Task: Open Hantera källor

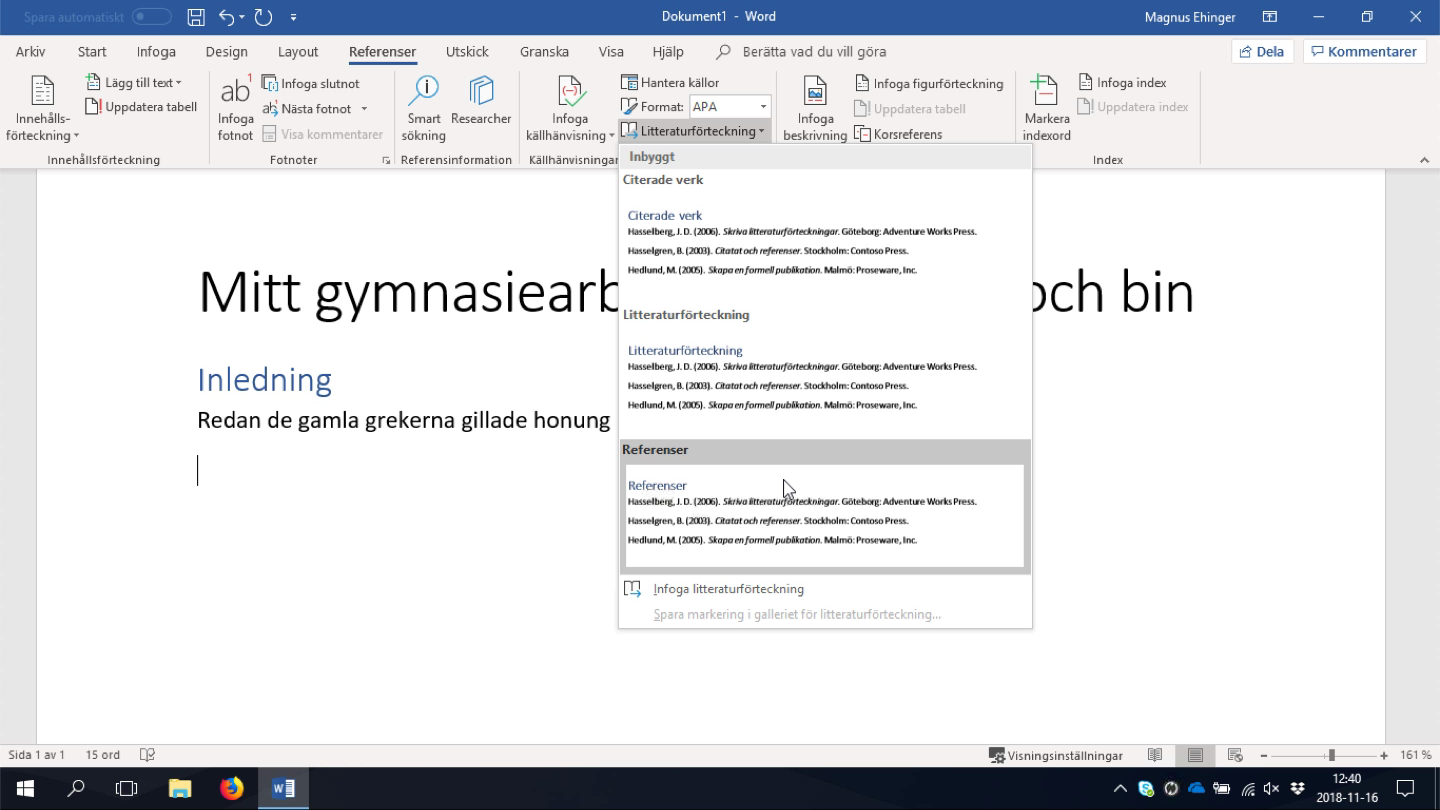Action: (x=670, y=83)
